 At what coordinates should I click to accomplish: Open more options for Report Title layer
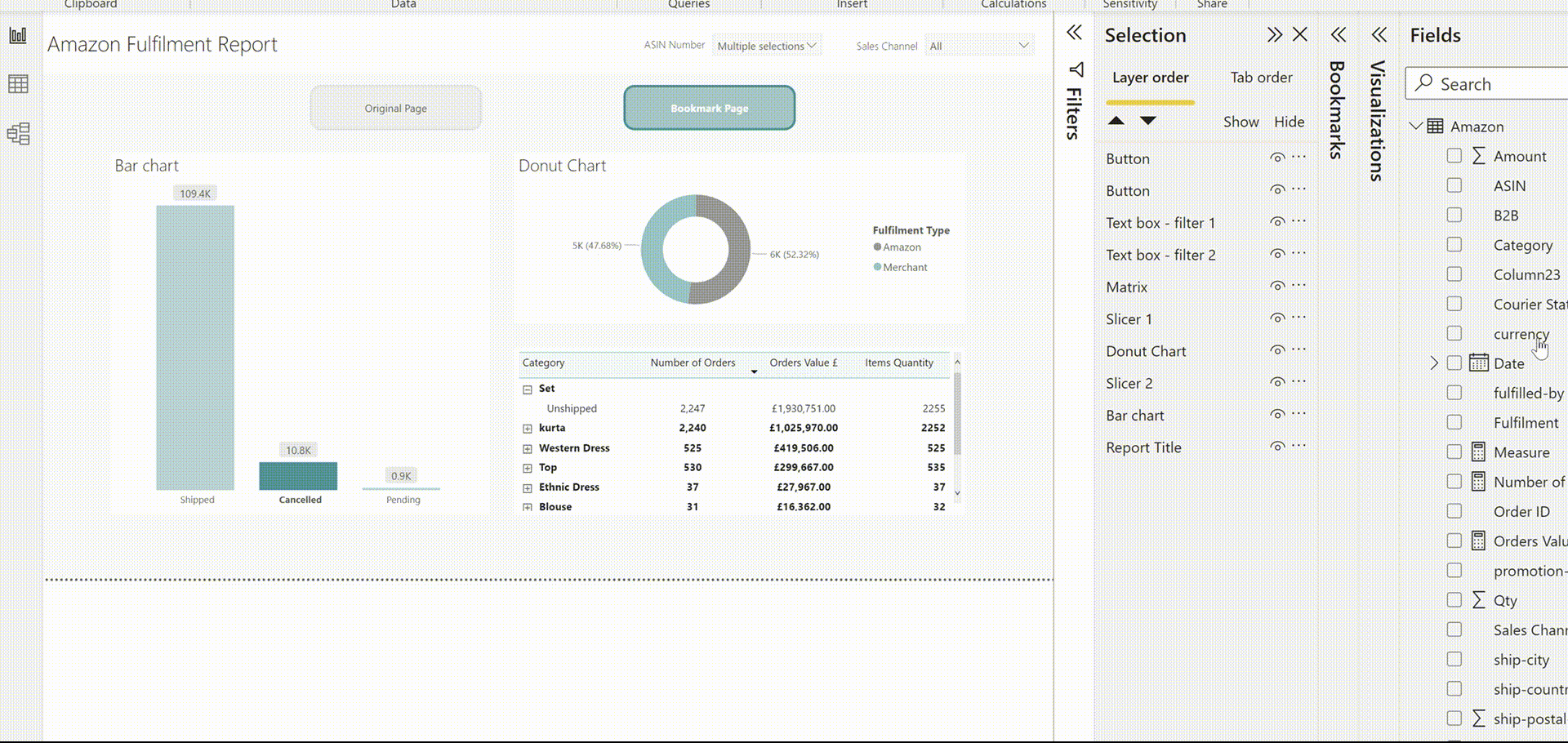pyautogui.click(x=1299, y=446)
